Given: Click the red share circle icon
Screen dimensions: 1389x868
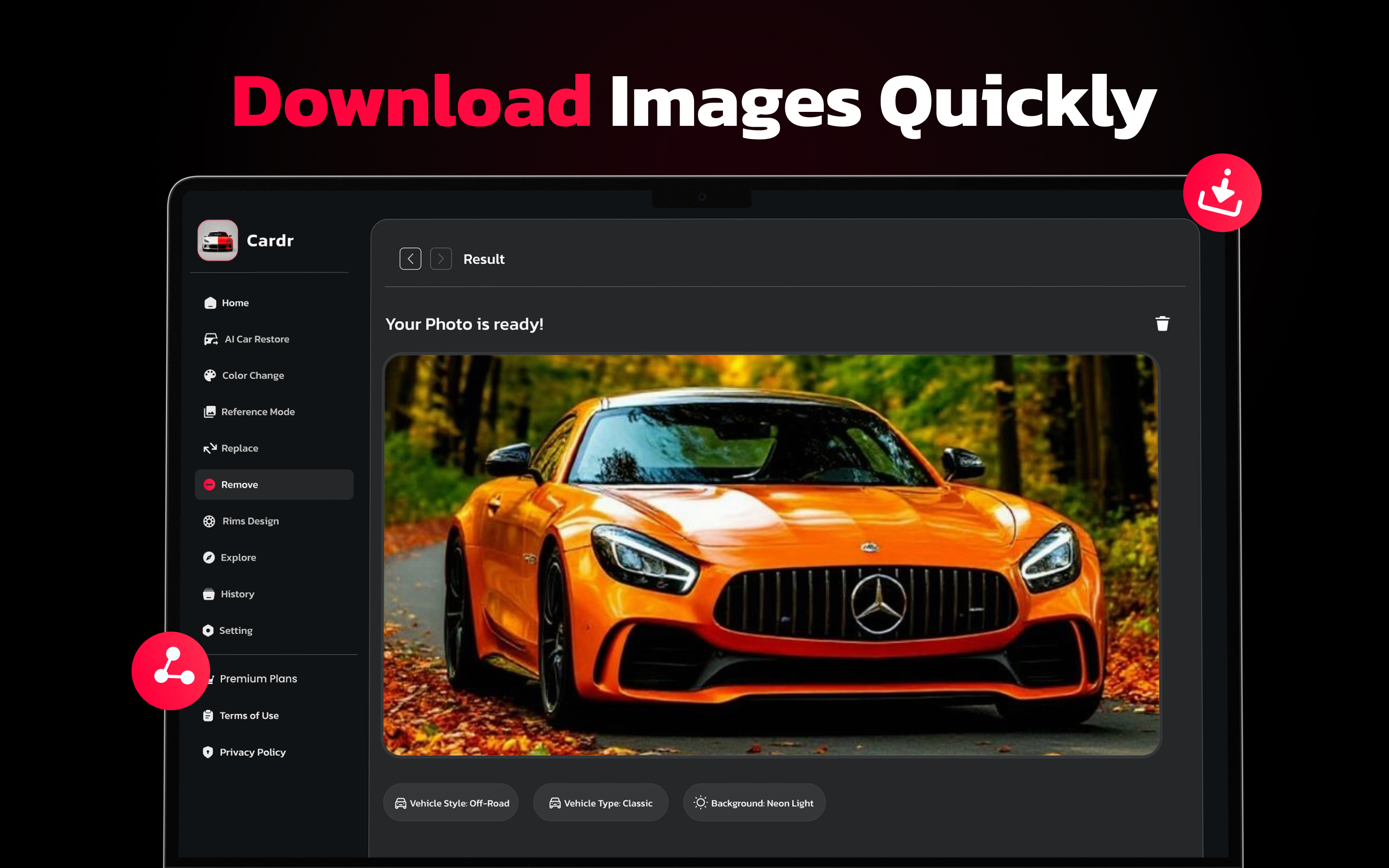Looking at the screenshot, I should (171, 670).
